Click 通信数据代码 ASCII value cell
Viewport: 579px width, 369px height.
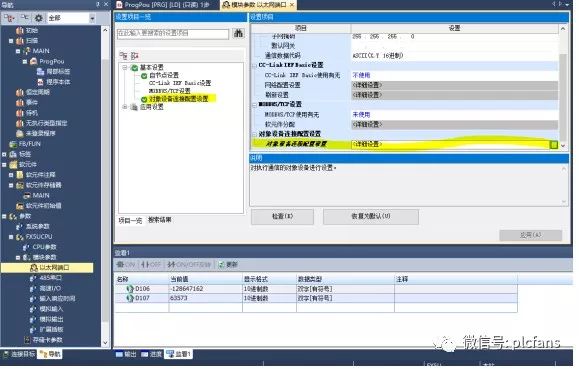(454, 56)
